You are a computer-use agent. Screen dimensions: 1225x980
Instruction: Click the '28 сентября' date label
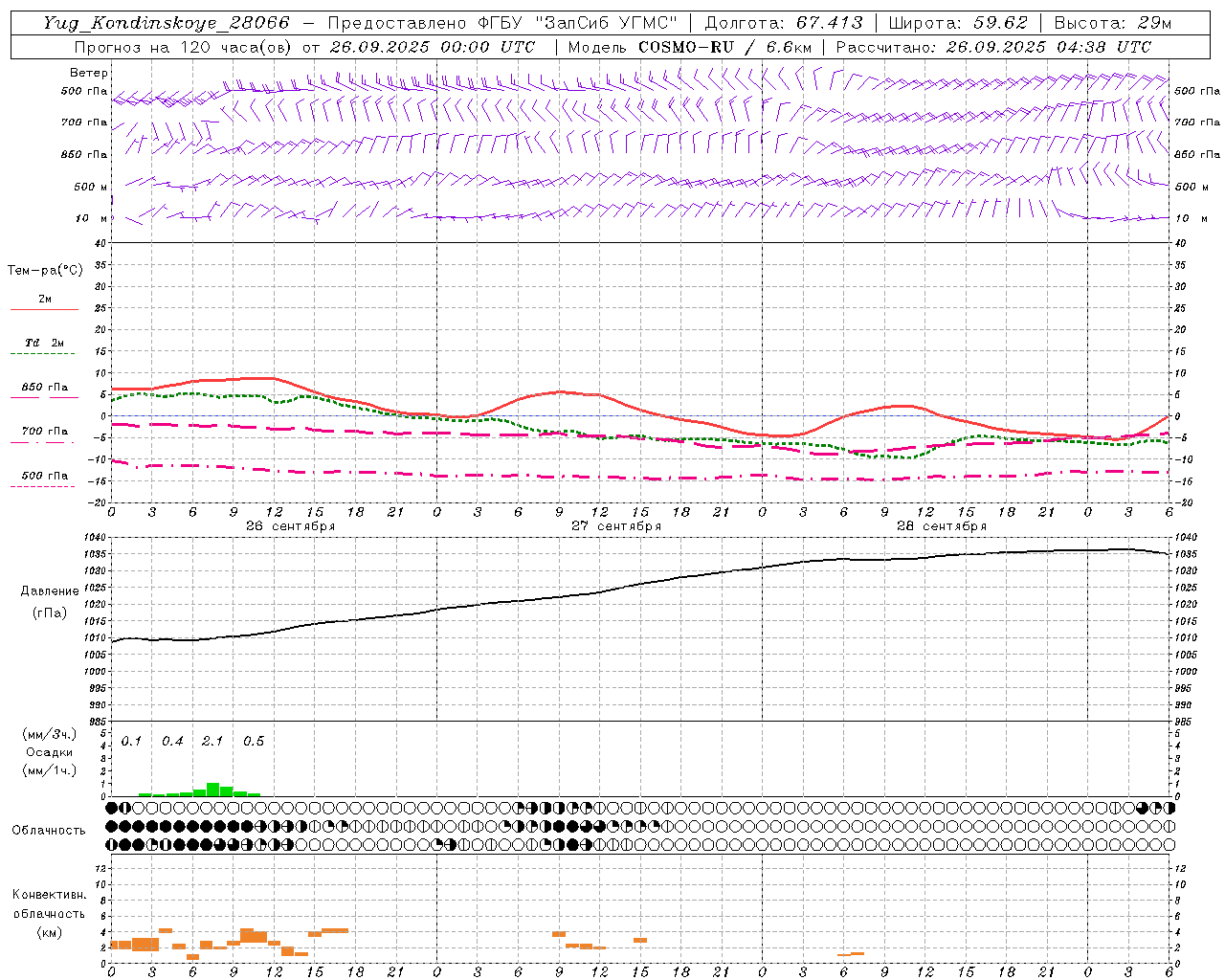tap(942, 525)
